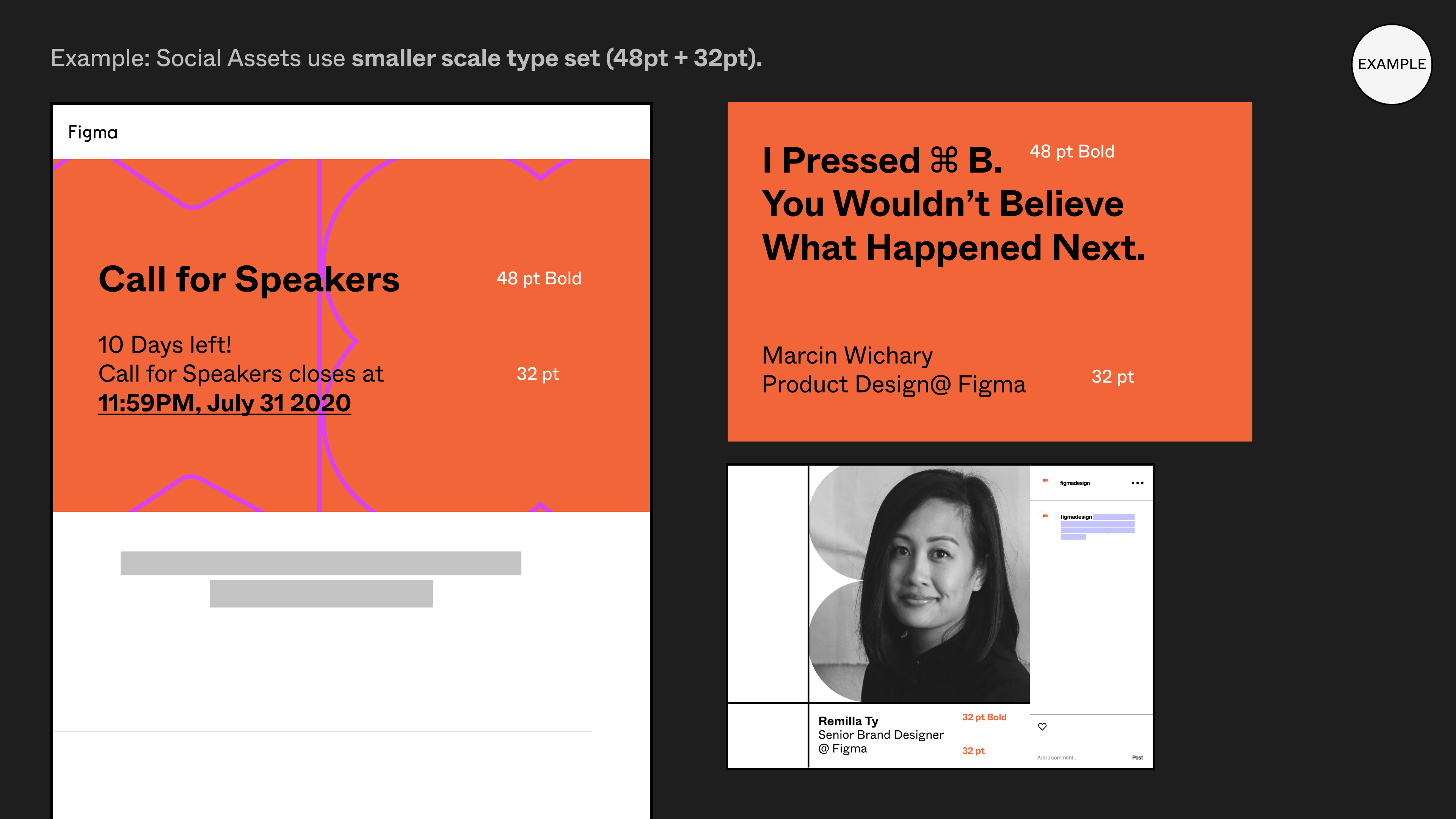This screenshot has height=819, width=1456.
Task: Click the figmadesign avatar in the post header
Action: point(1045,480)
